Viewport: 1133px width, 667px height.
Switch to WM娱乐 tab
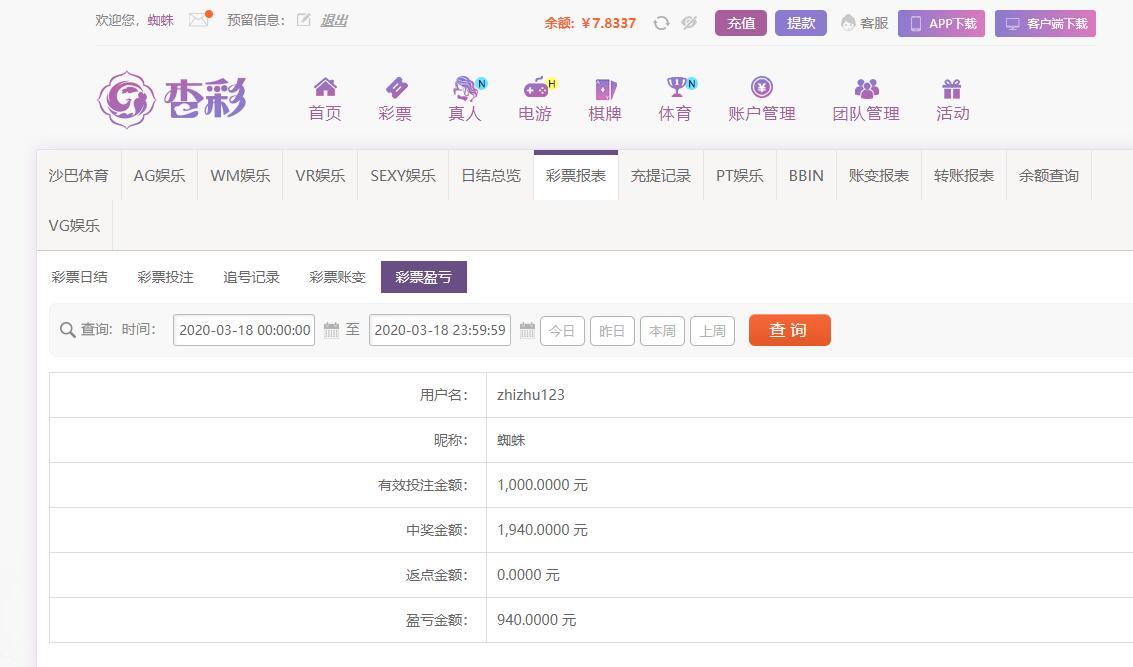click(x=240, y=176)
